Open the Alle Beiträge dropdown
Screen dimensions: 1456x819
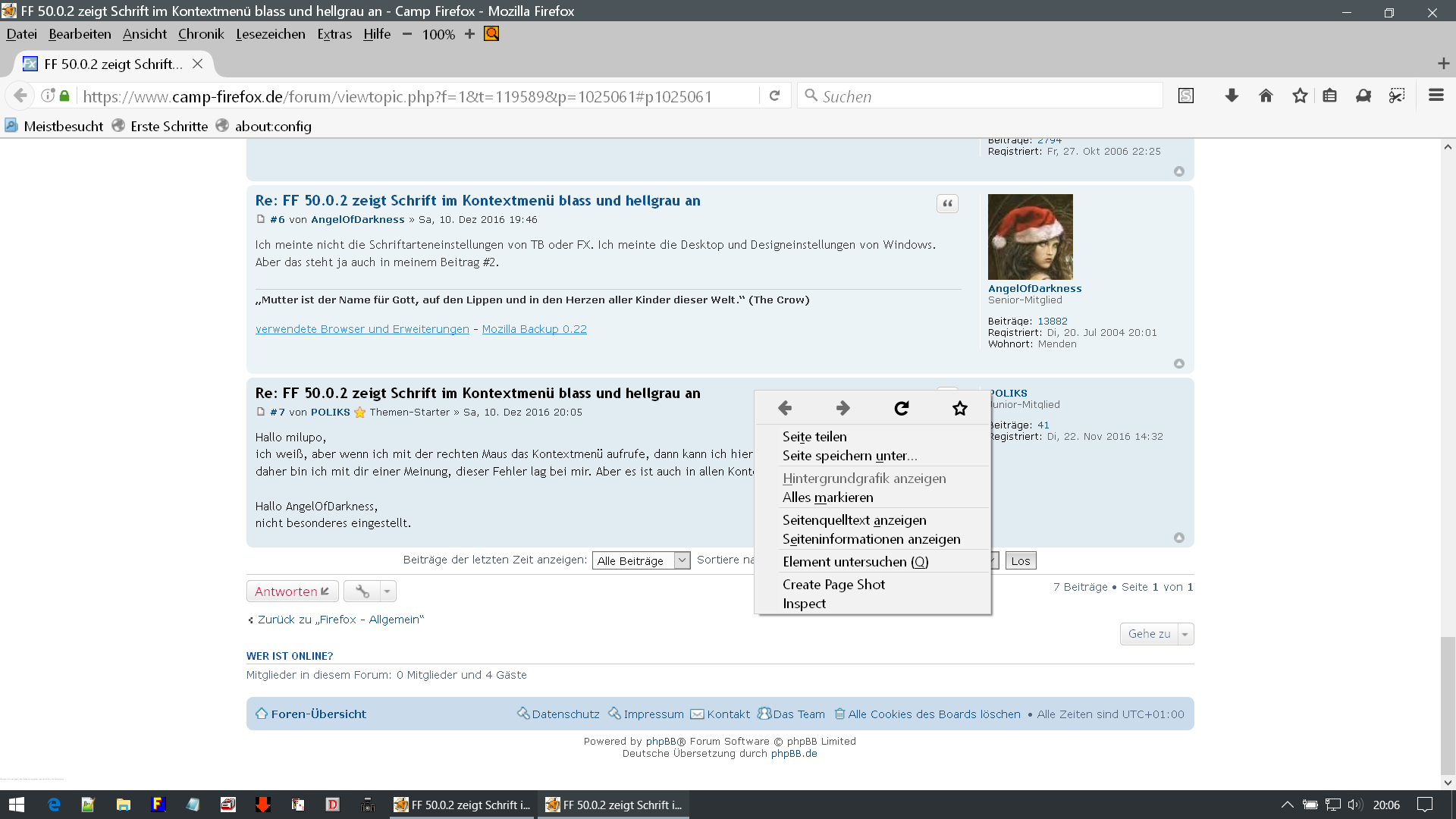[641, 561]
